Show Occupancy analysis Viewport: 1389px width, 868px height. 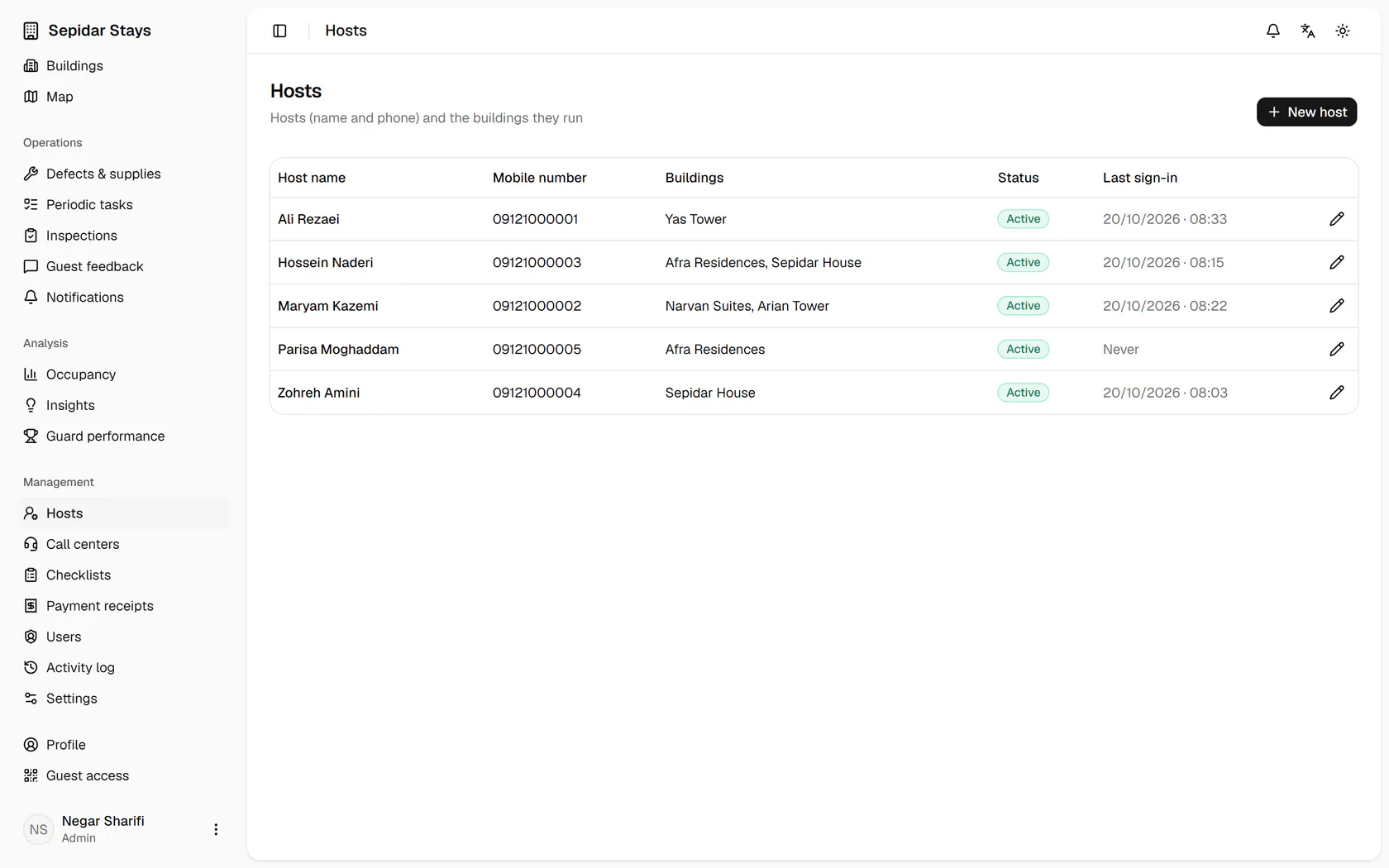122,374
